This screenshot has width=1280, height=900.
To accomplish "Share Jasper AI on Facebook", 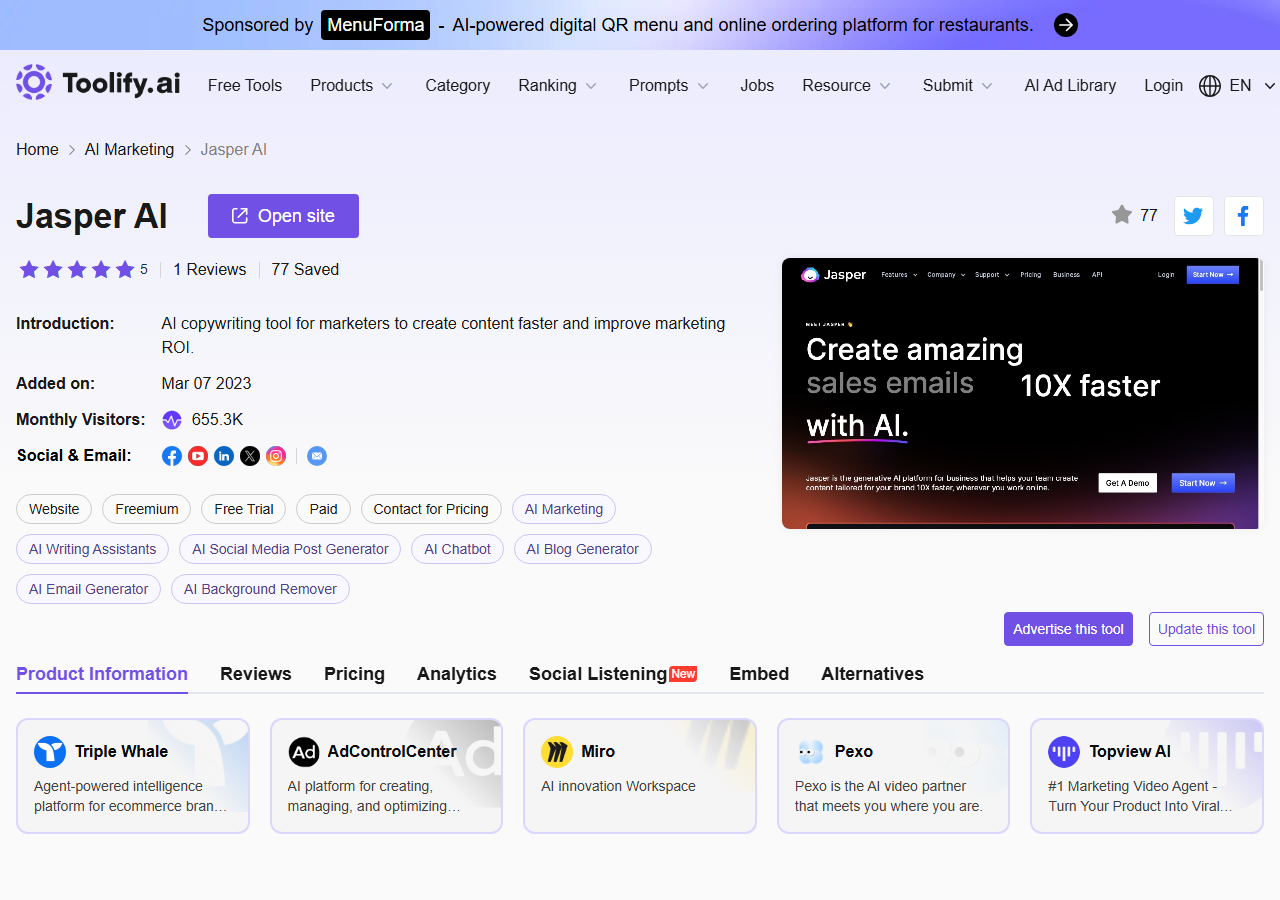I will pos(1244,216).
